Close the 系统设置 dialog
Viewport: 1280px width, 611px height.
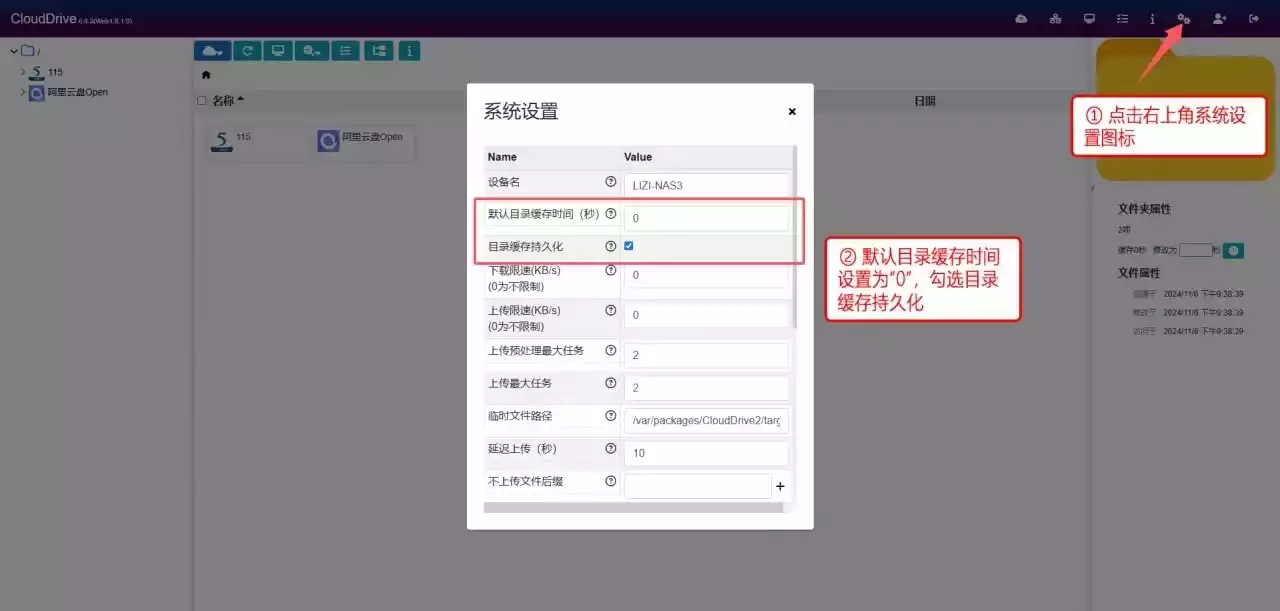click(792, 112)
